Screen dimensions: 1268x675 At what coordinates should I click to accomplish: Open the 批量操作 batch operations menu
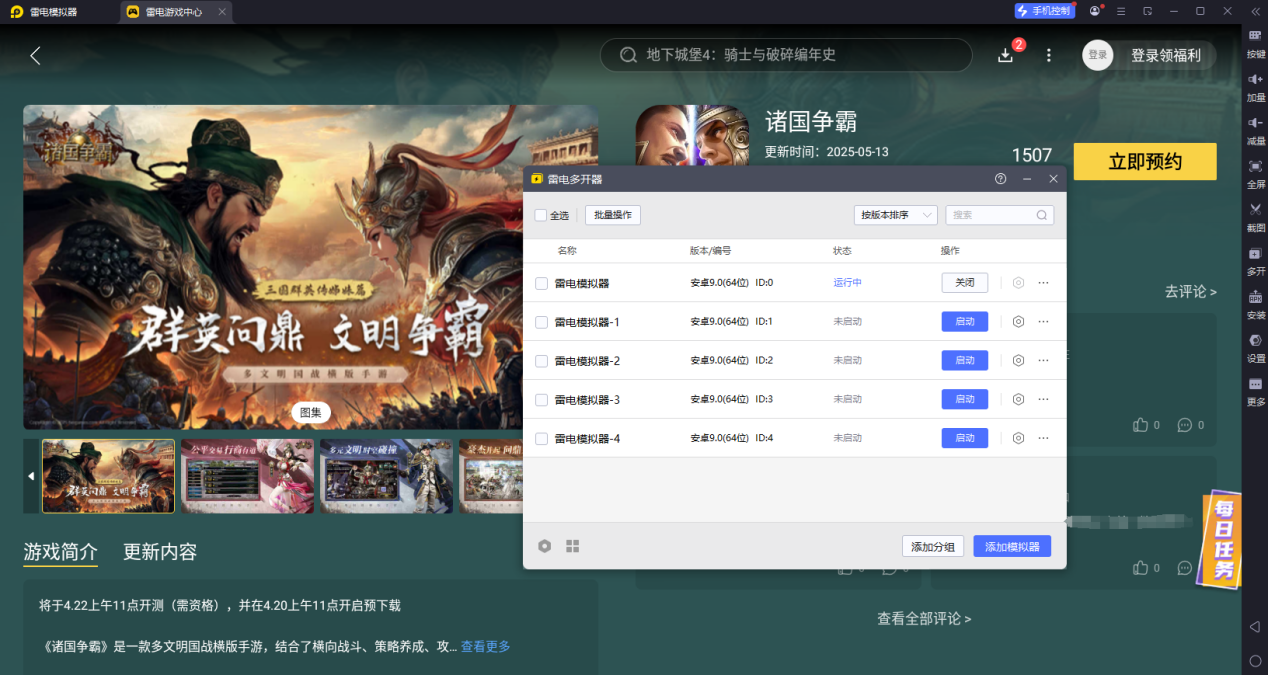click(613, 215)
